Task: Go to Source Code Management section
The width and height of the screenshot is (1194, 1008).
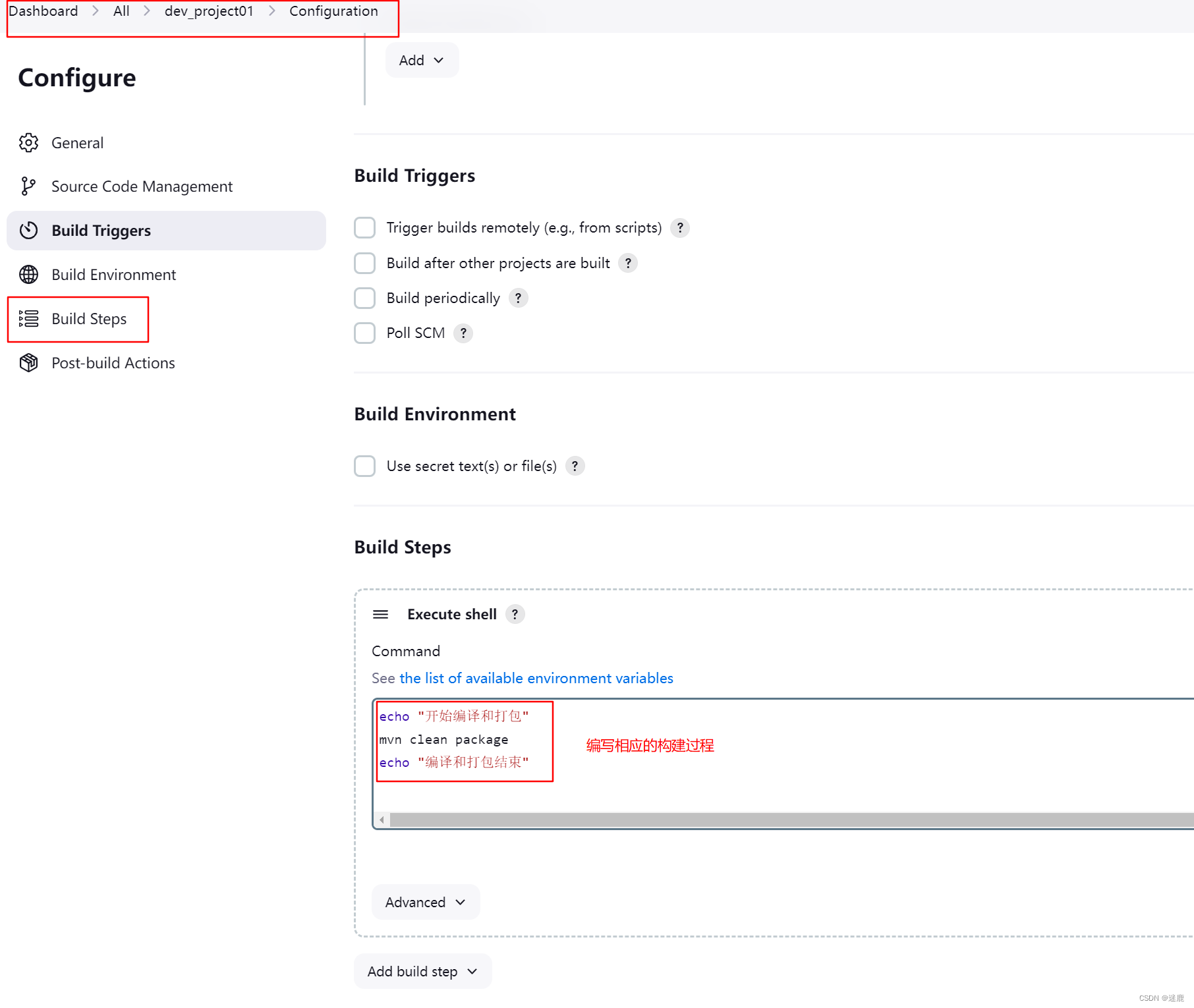Action: pos(166,186)
